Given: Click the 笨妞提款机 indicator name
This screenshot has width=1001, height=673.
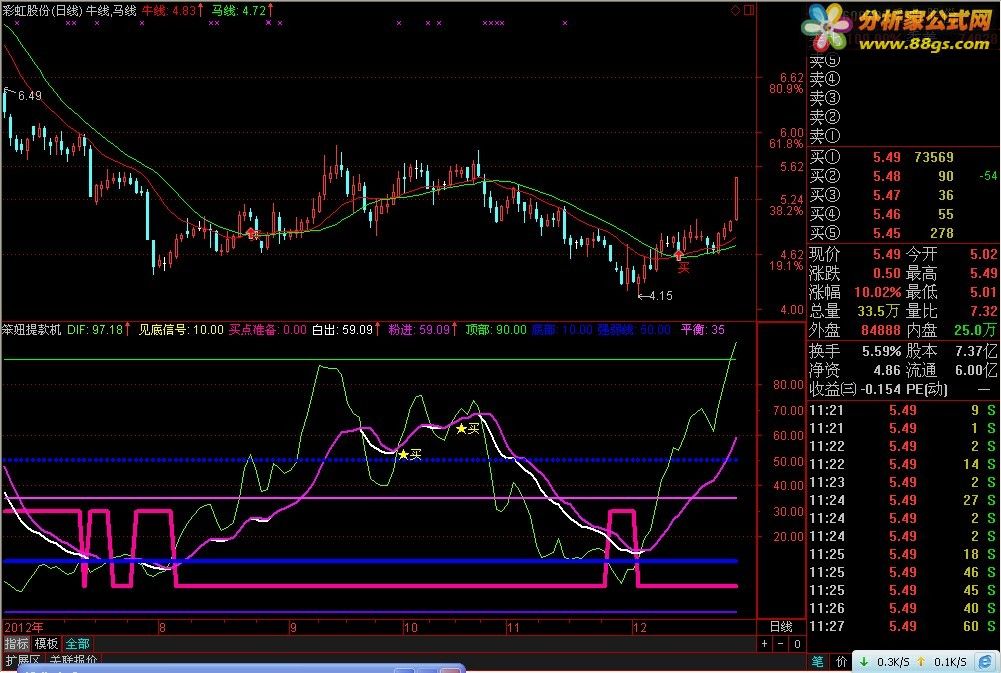Looking at the screenshot, I should 31,329.
